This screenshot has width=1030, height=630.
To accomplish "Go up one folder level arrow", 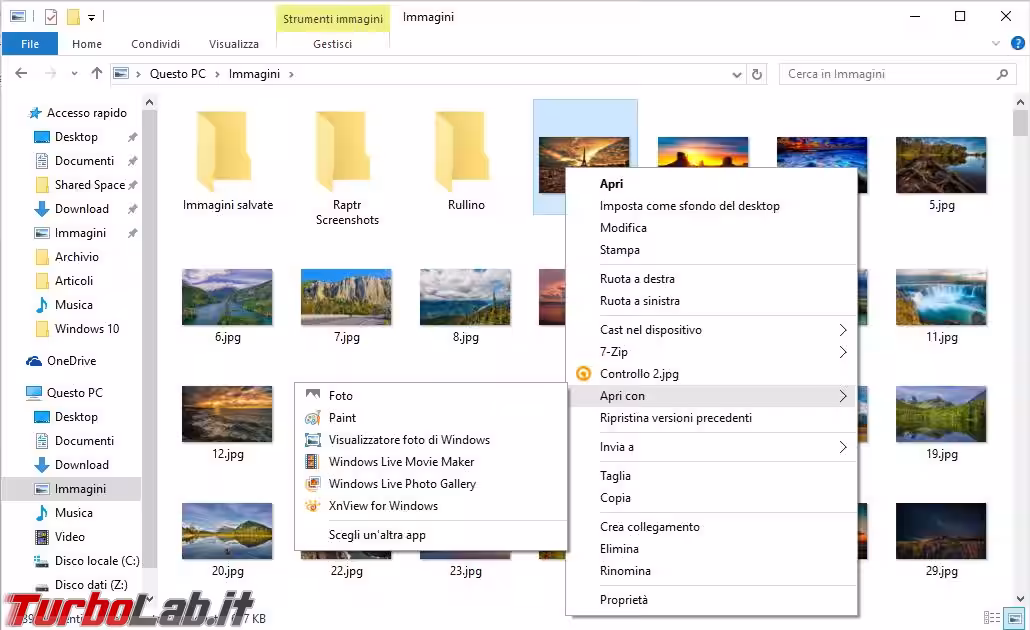I will coord(96,74).
